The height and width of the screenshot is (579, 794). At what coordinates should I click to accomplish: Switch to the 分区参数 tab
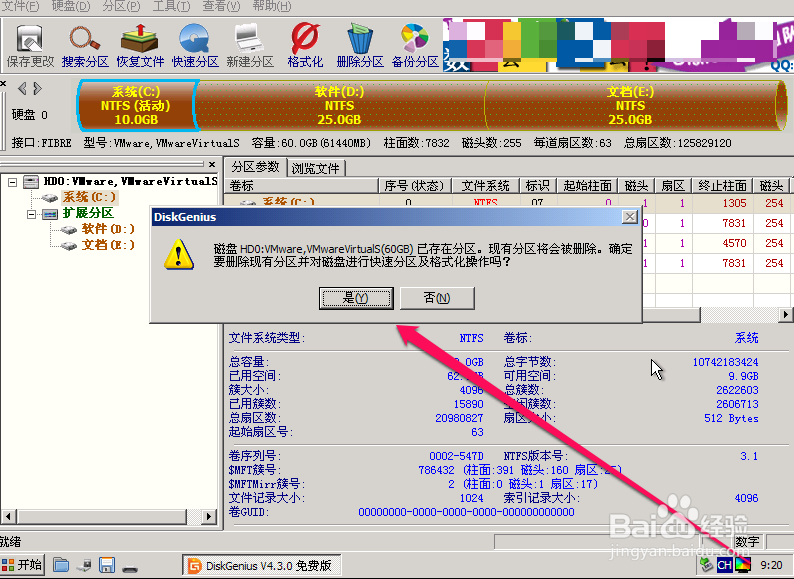pos(255,167)
